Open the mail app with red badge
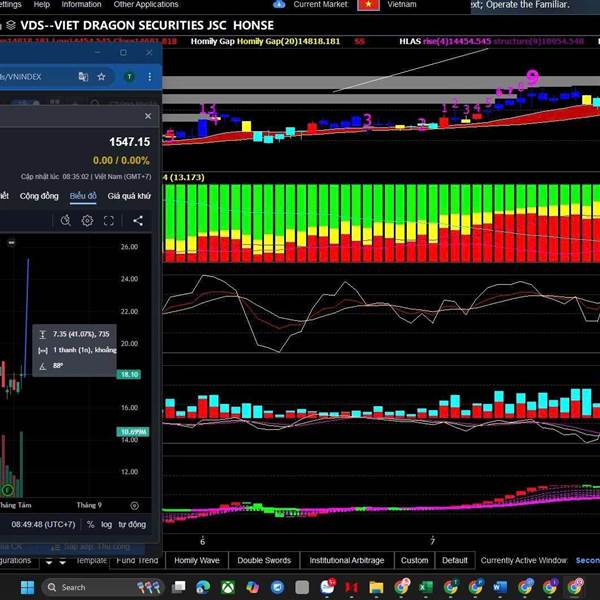 pos(328,586)
